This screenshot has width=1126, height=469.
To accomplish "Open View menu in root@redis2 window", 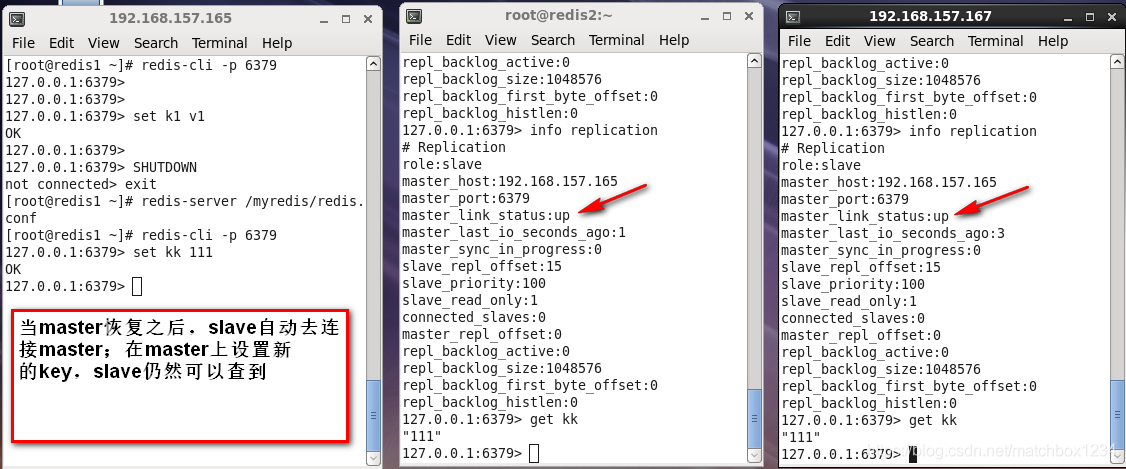I will click(501, 40).
